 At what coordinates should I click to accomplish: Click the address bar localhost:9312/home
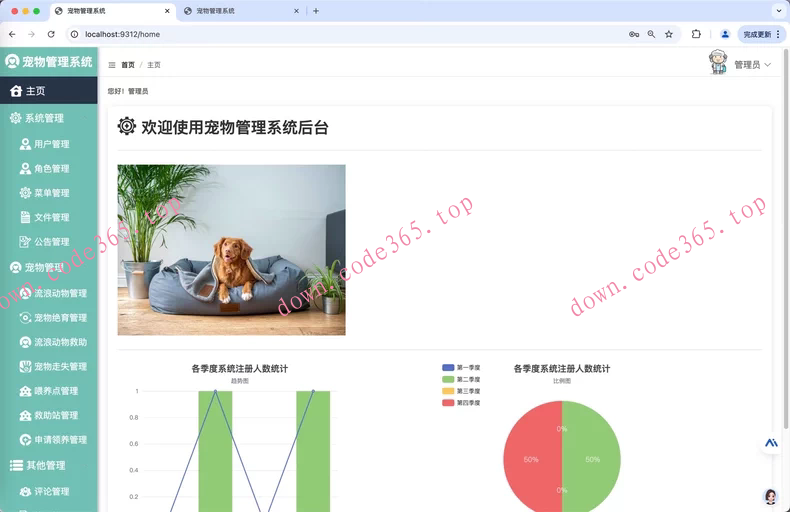click(x=122, y=34)
